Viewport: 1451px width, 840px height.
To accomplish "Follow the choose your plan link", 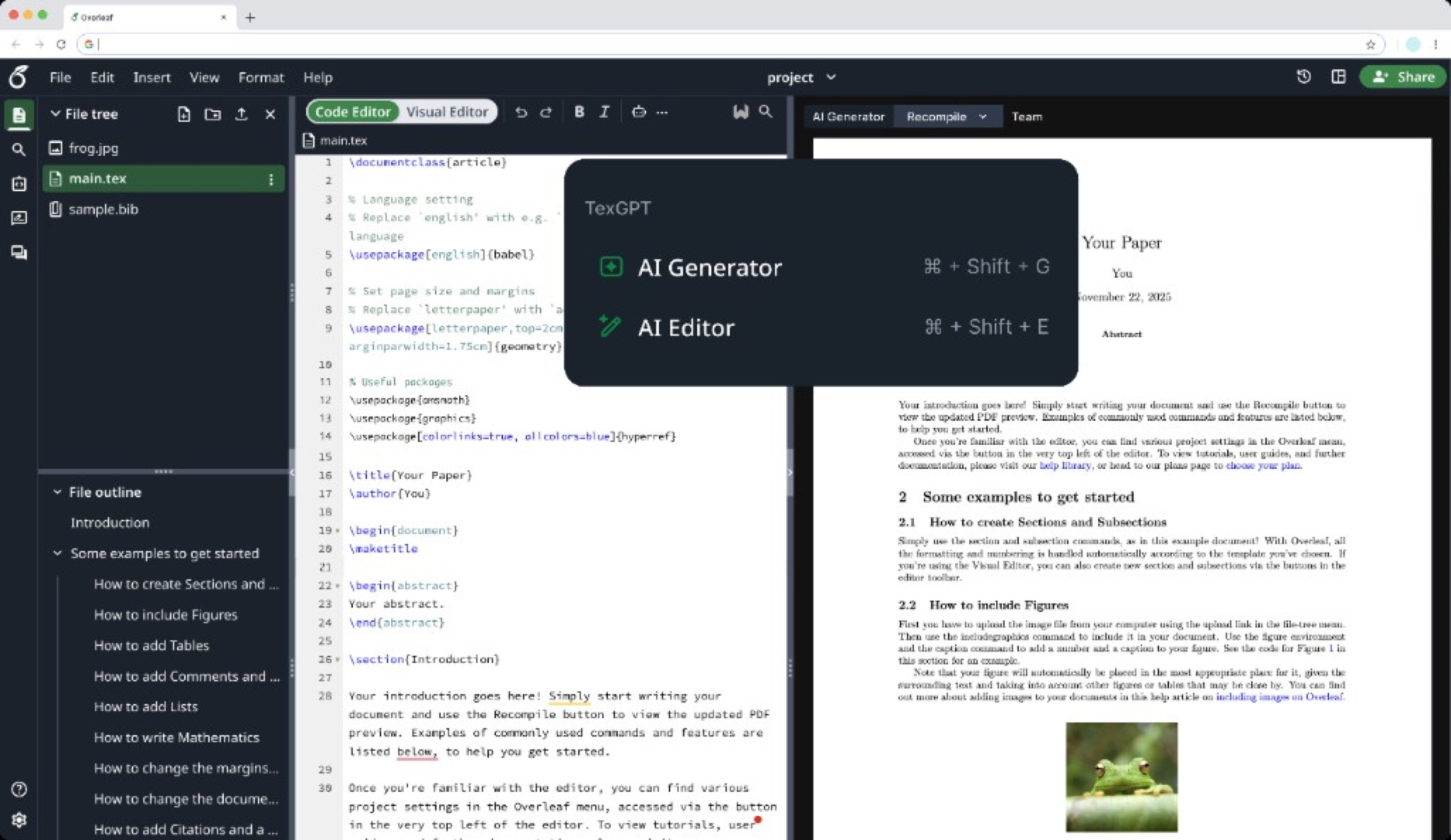I will (1263, 465).
